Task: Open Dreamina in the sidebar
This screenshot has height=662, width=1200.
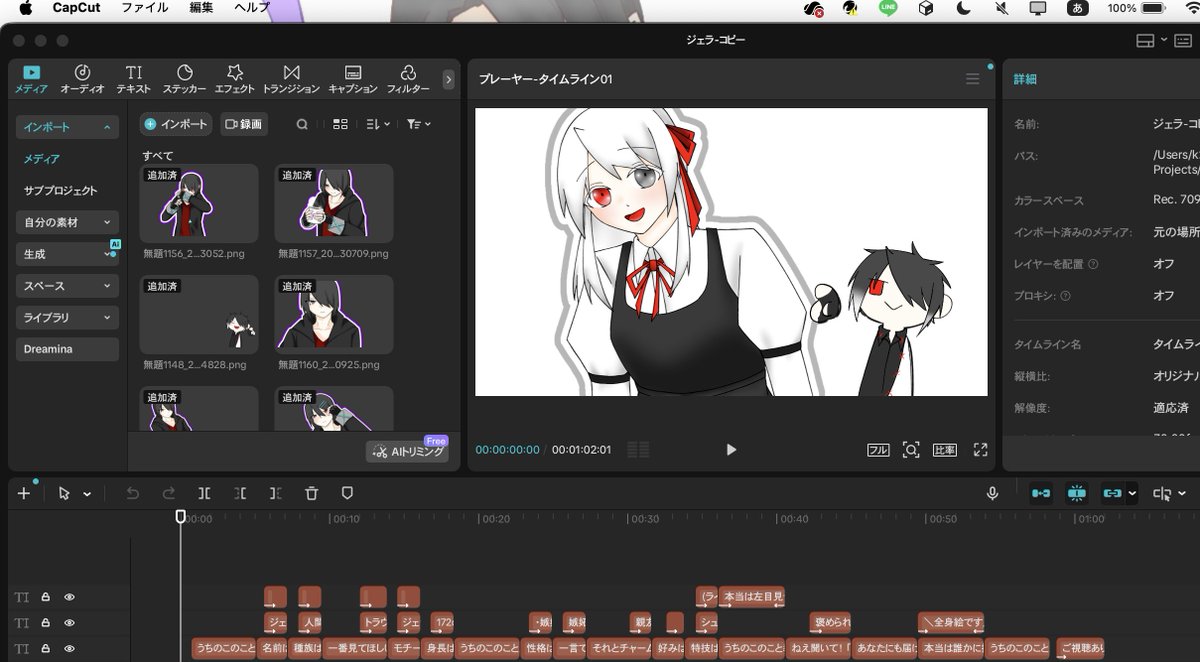Action: 67,349
